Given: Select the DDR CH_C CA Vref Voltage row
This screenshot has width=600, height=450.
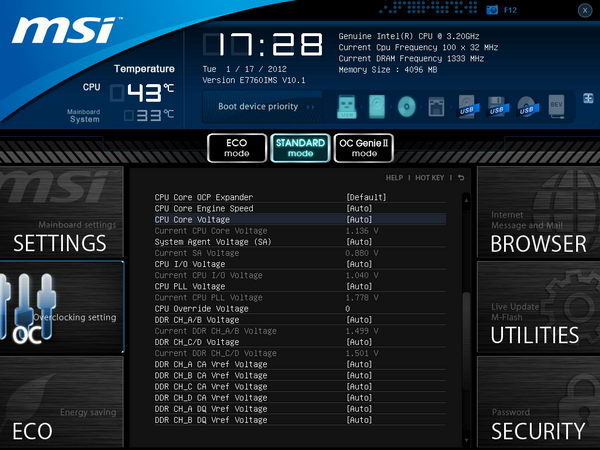Looking at the screenshot, I should coord(300,386).
